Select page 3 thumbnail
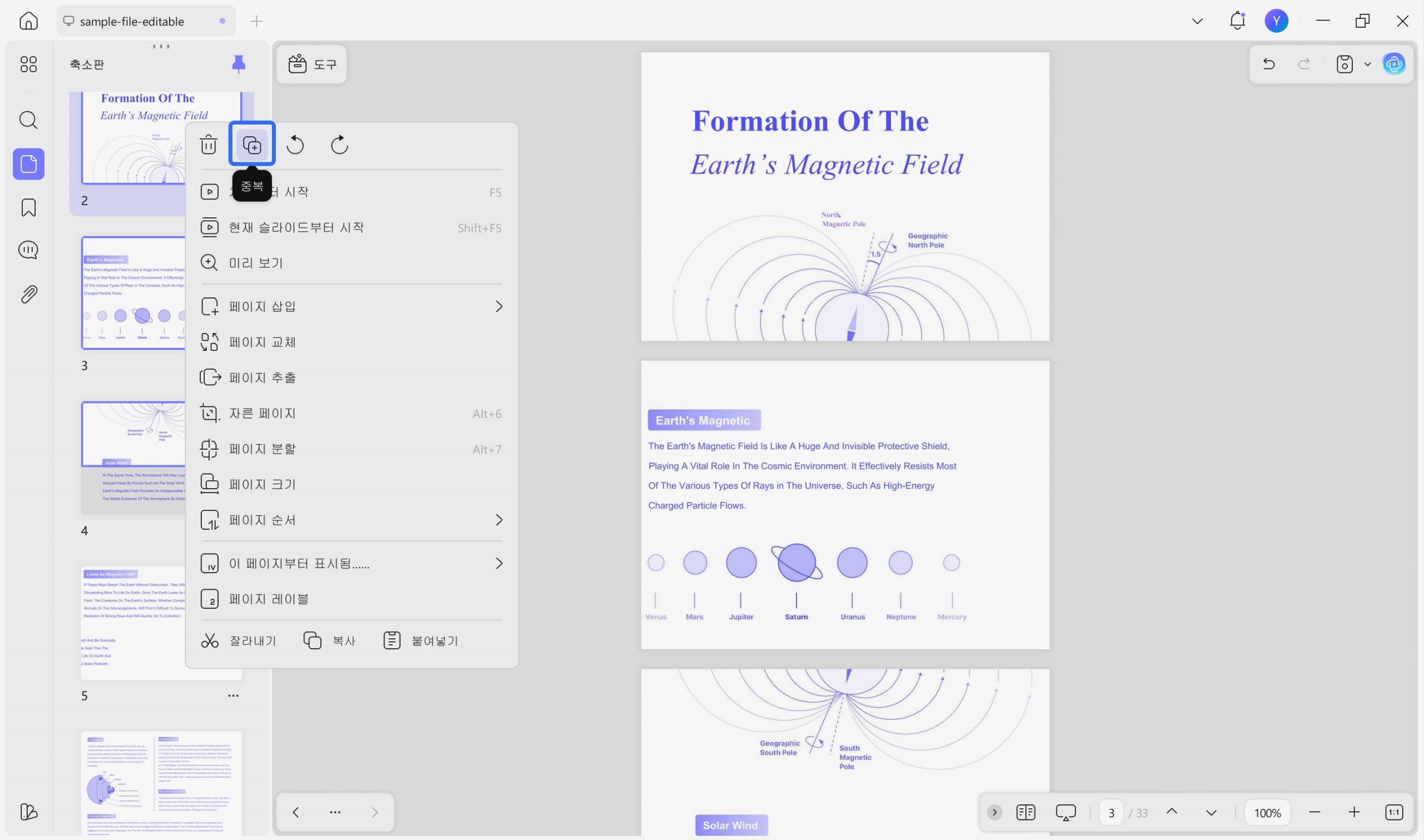1424x840 pixels. pyautogui.click(x=133, y=292)
